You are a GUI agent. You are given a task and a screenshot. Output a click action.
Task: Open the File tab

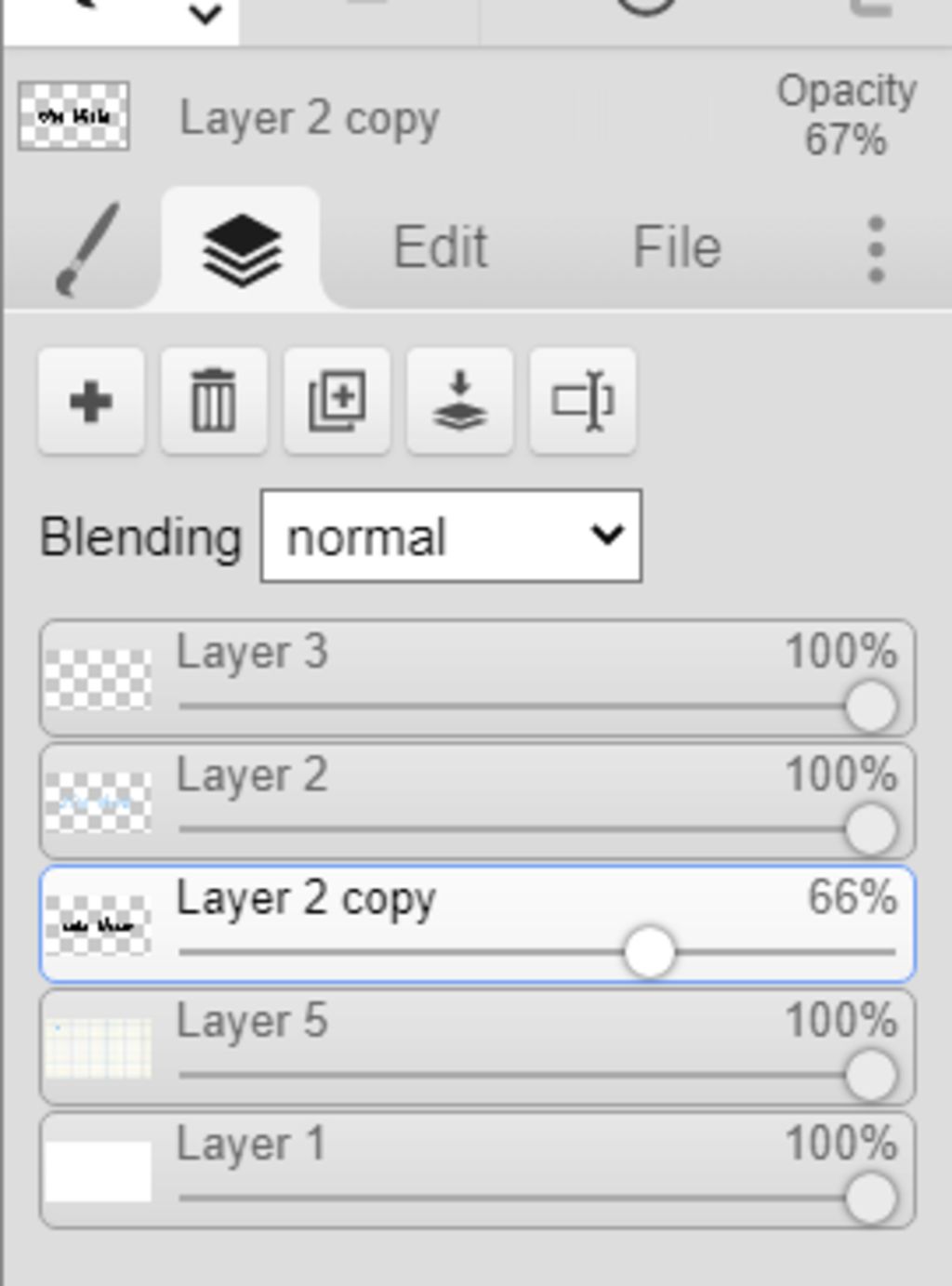click(677, 247)
